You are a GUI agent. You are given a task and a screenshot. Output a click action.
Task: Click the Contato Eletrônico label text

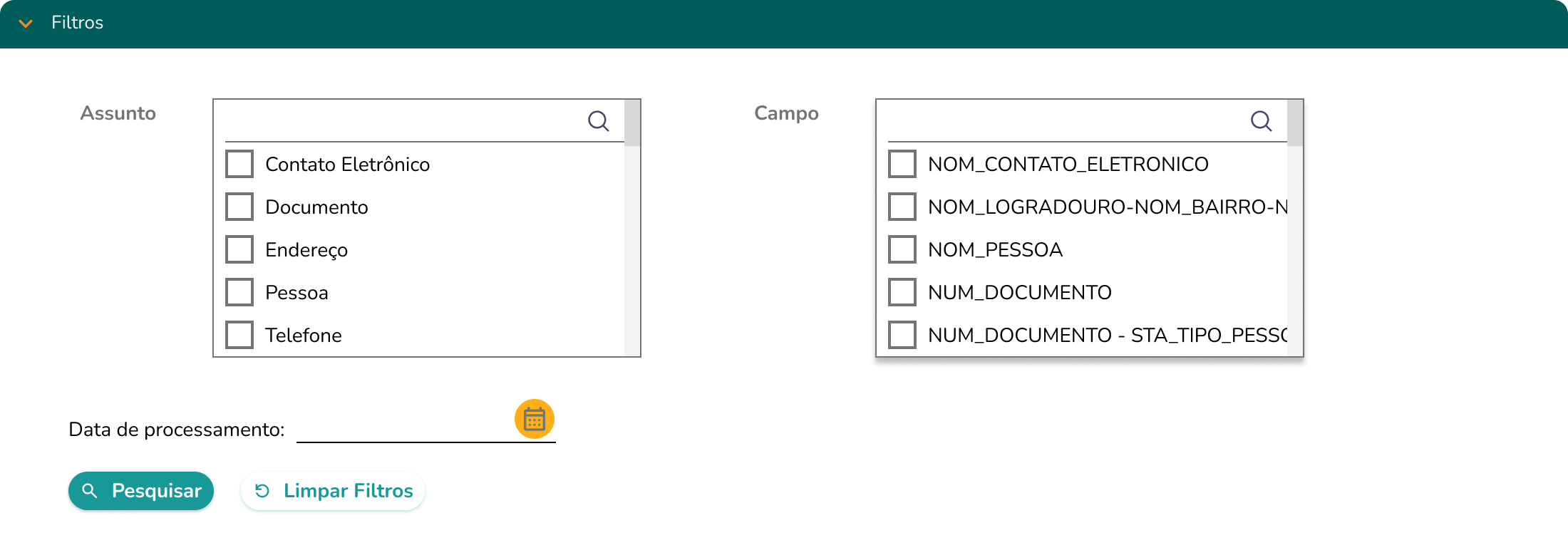point(347,165)
